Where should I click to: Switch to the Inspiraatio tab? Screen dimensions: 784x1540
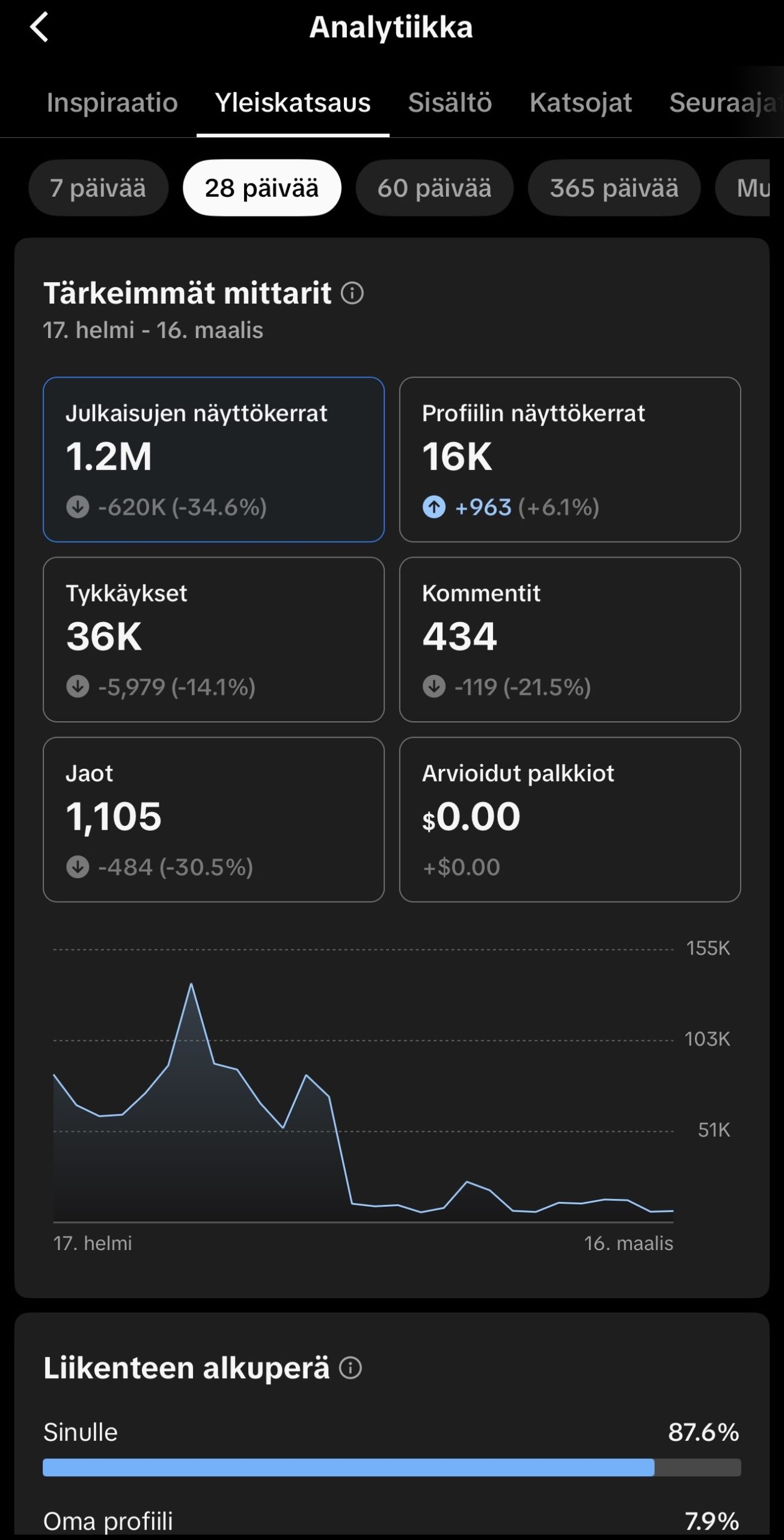pyautogui.click(x=112, y=103)
